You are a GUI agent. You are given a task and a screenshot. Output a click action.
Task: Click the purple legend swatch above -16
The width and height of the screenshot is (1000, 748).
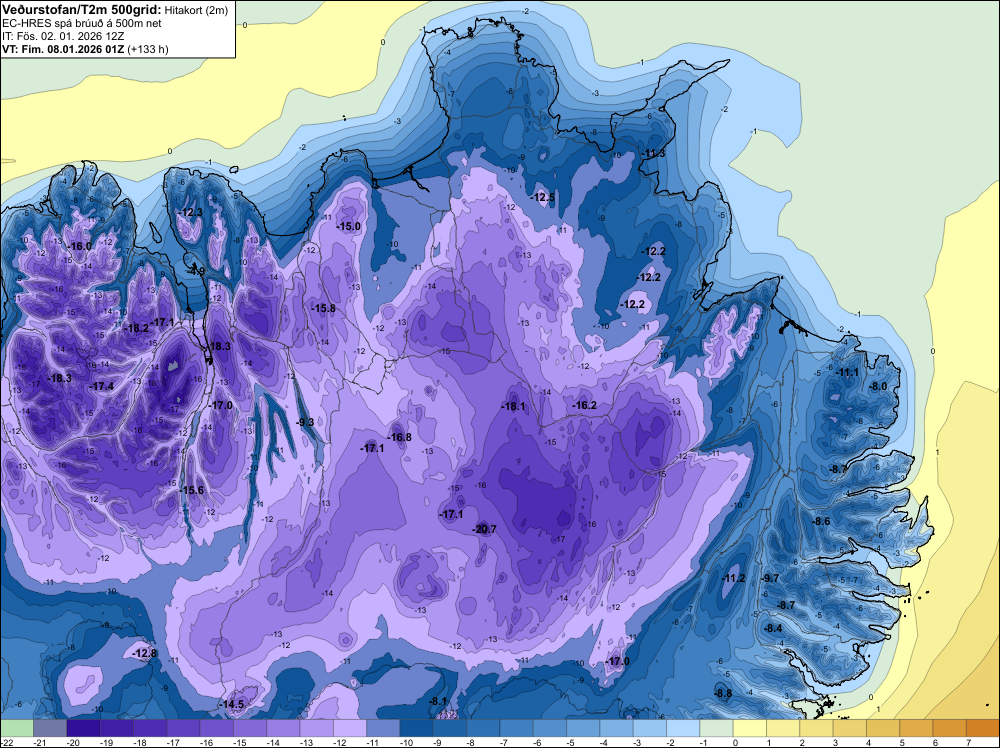tap(216, 728)
